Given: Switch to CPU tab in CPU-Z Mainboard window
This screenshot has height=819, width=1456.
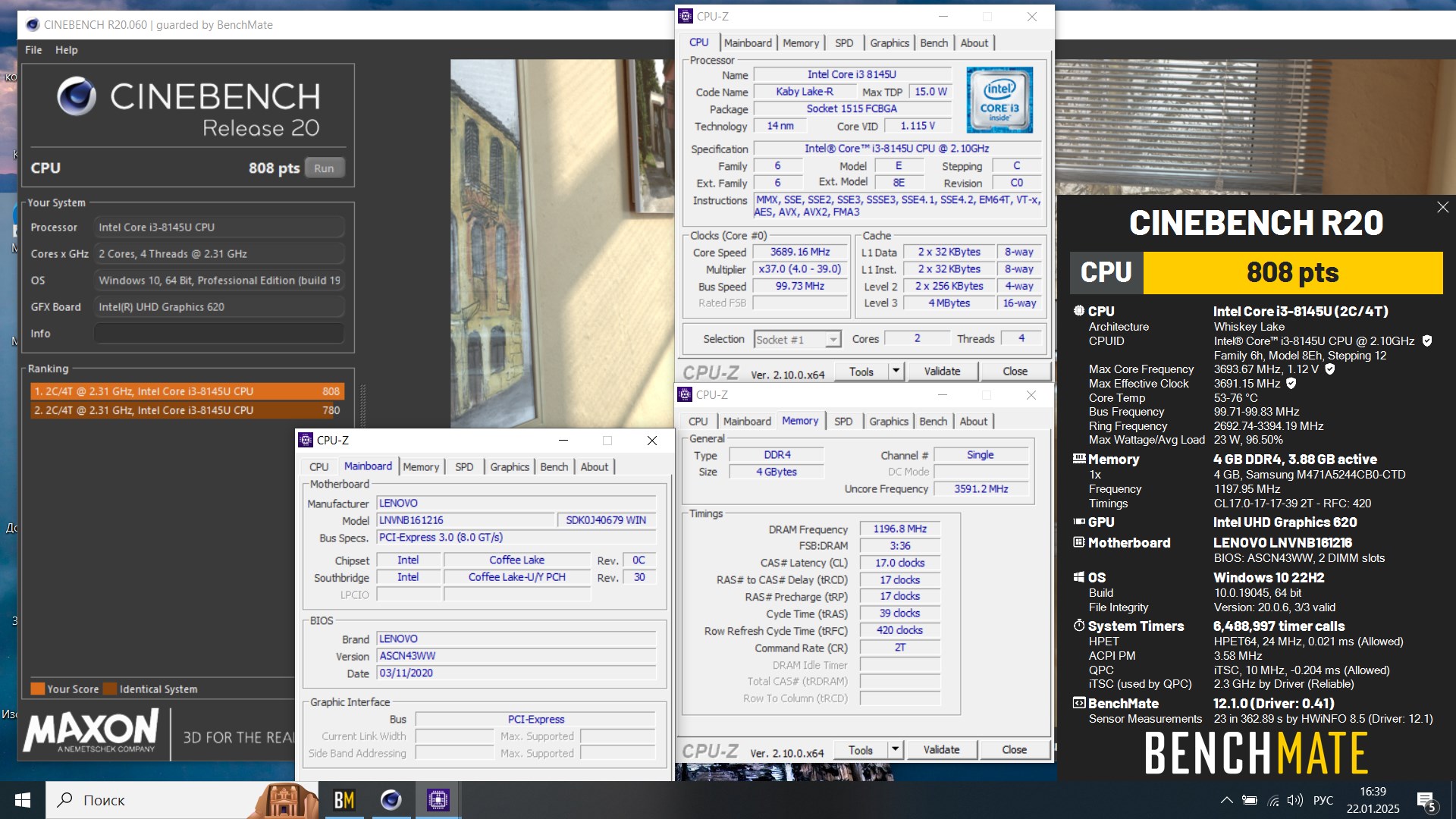Looking at the screenshot, I should [x=319, y=467].
